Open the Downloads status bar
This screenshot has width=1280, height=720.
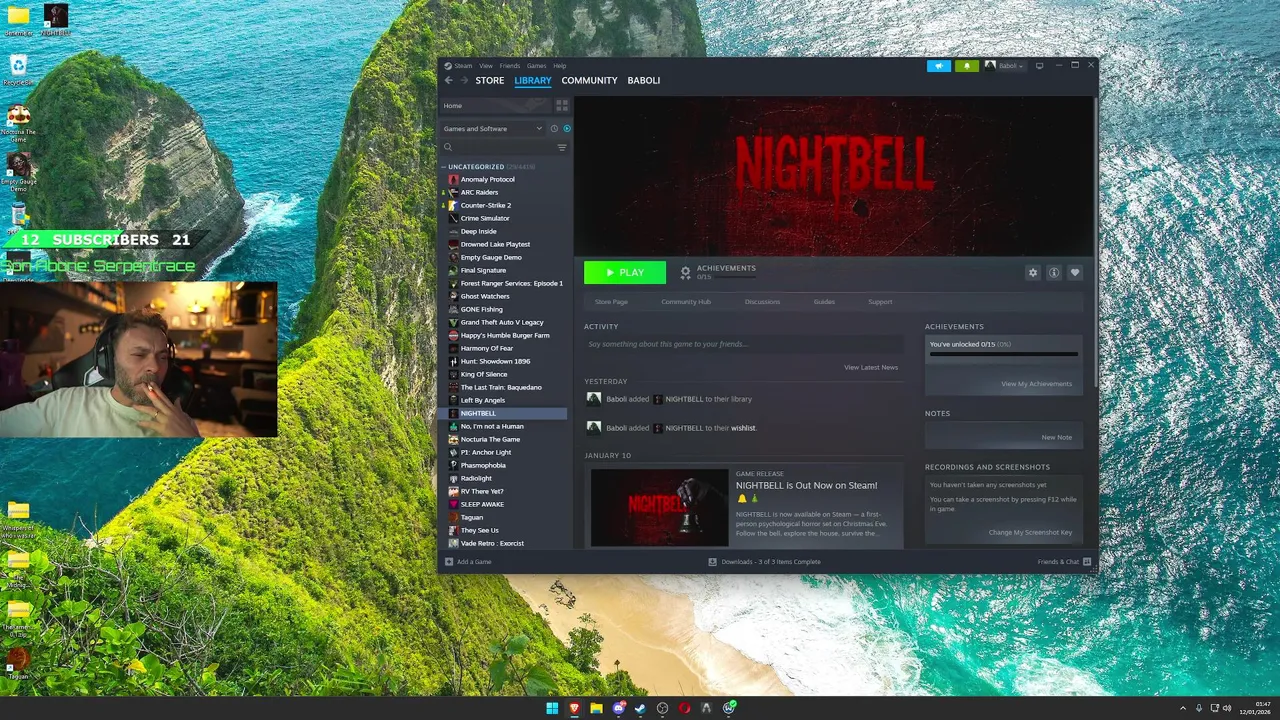pos(764,562)
